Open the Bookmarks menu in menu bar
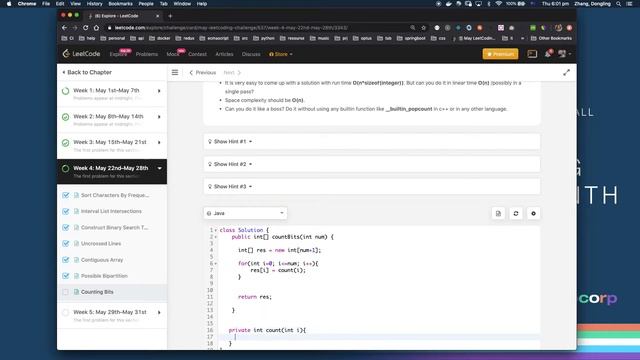The height and width of the screenshot is (360, 640). 120,4
